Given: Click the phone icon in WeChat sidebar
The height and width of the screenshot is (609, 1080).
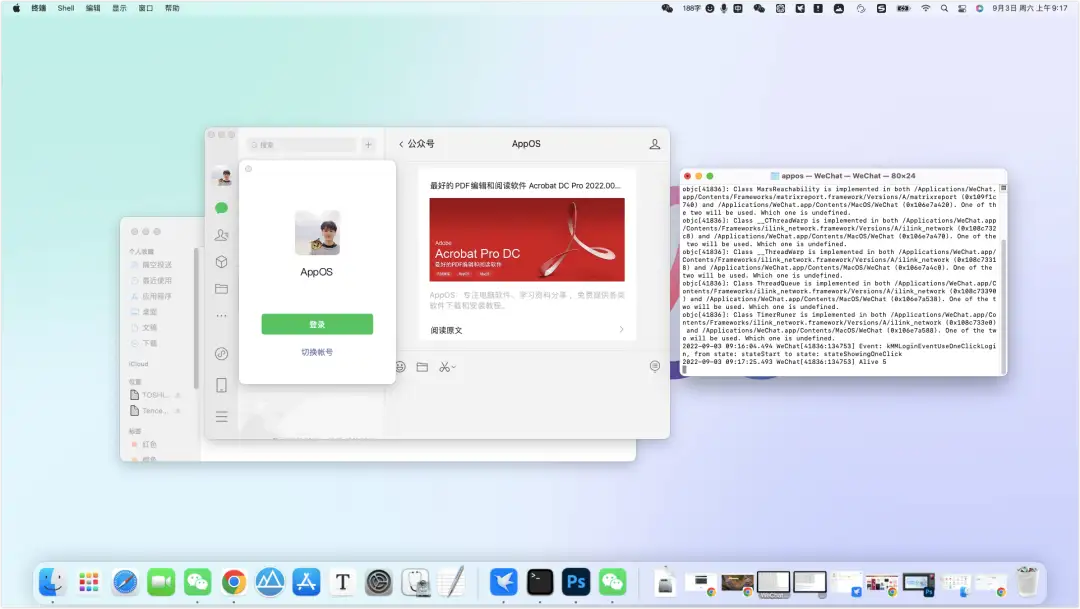Looking at the screenshot, I should pos(221,385).
